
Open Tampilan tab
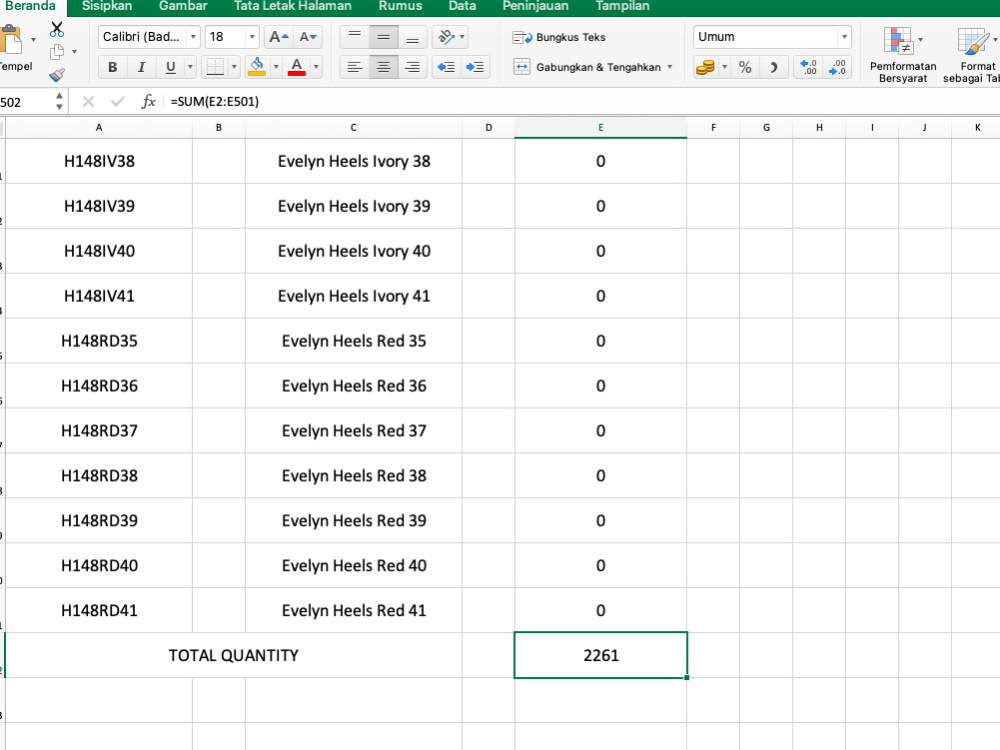coord(622,6)
